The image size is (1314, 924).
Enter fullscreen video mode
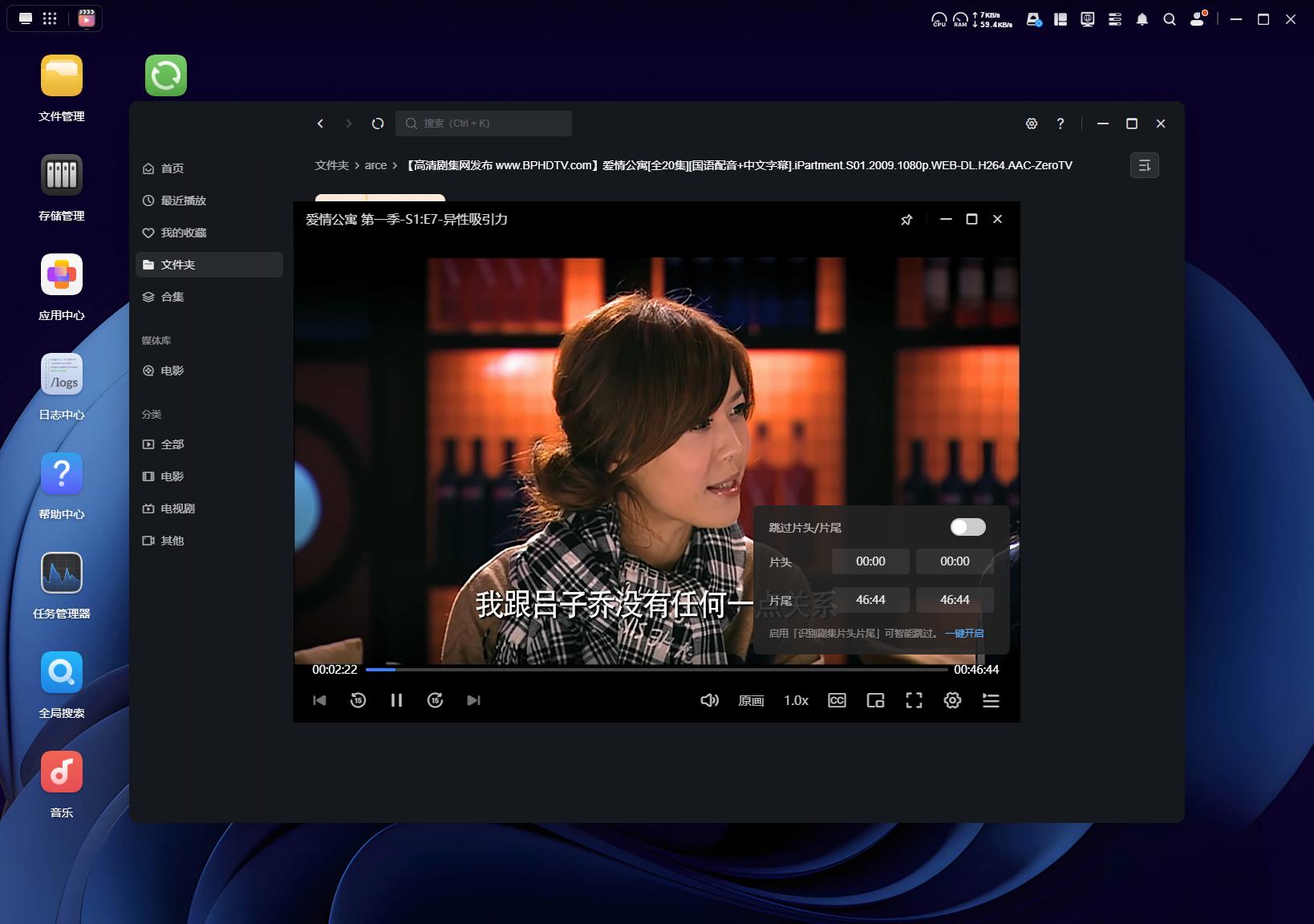(914, 700)
